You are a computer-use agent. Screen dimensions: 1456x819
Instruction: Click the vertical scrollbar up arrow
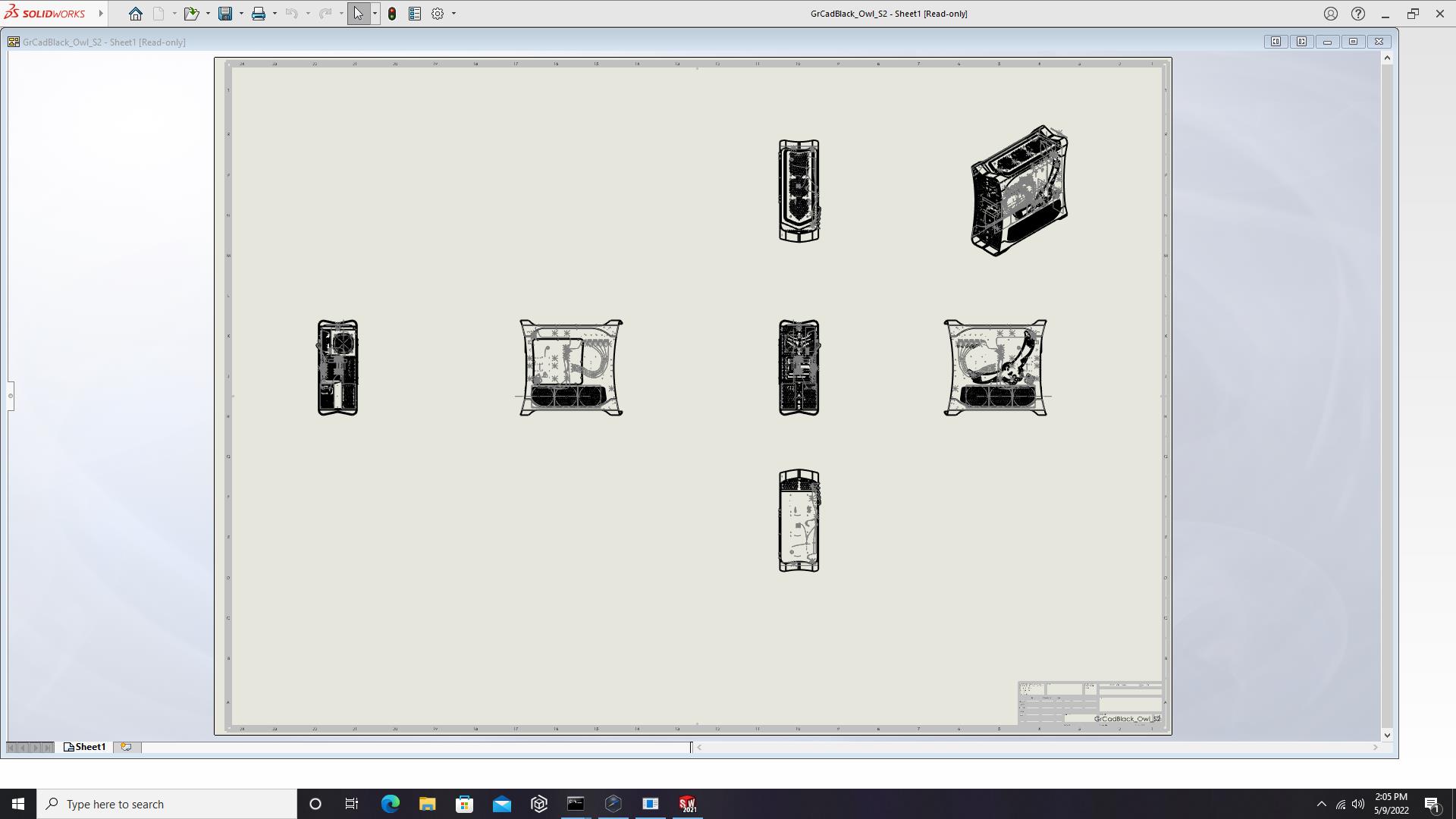[x=1387, y=58]
